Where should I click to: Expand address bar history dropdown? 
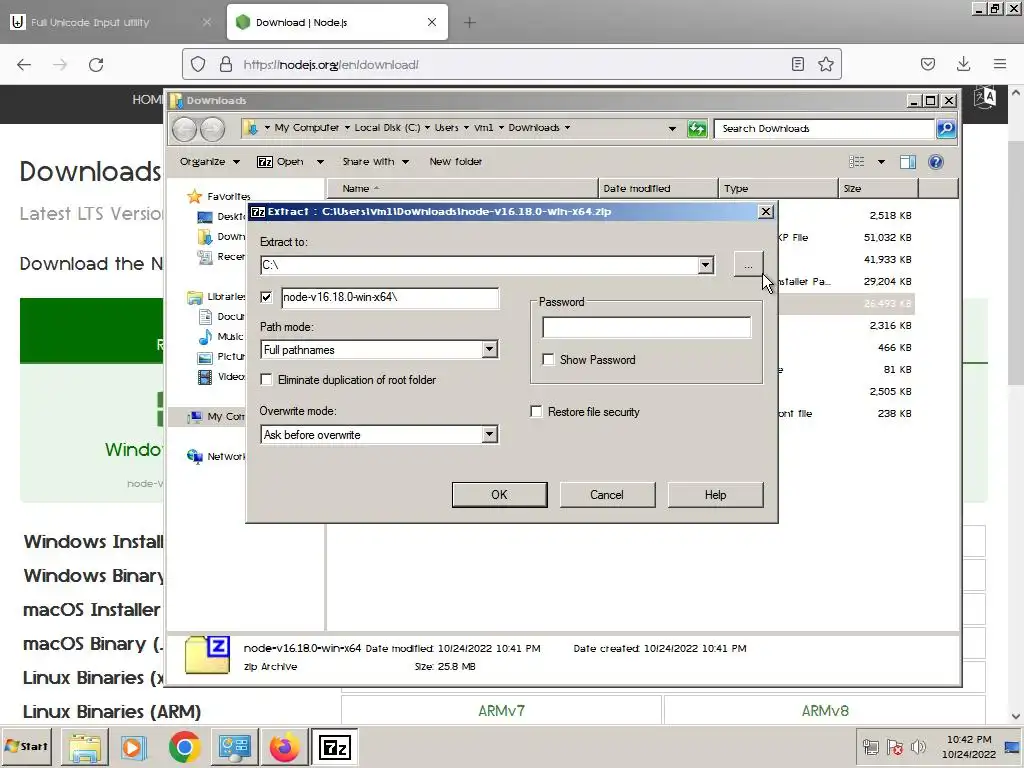[x=672, y=129]
